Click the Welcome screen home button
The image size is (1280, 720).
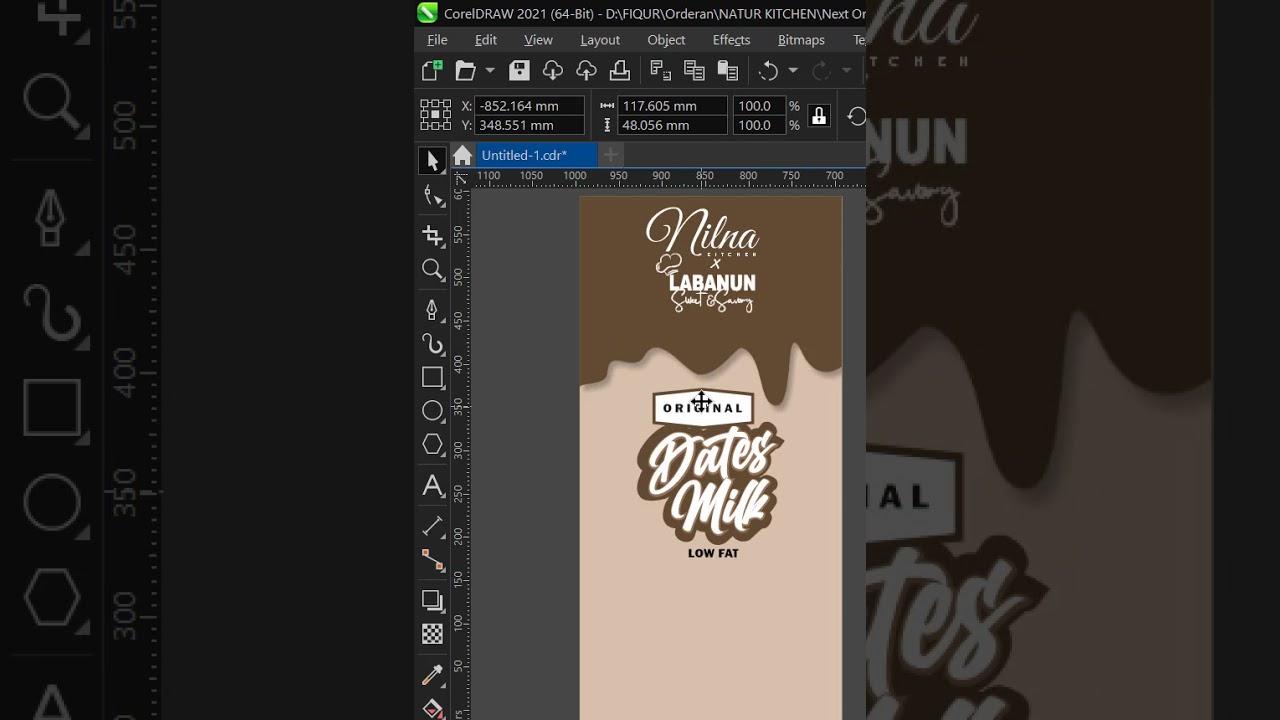pyautogui.click(x=462, y=155)
